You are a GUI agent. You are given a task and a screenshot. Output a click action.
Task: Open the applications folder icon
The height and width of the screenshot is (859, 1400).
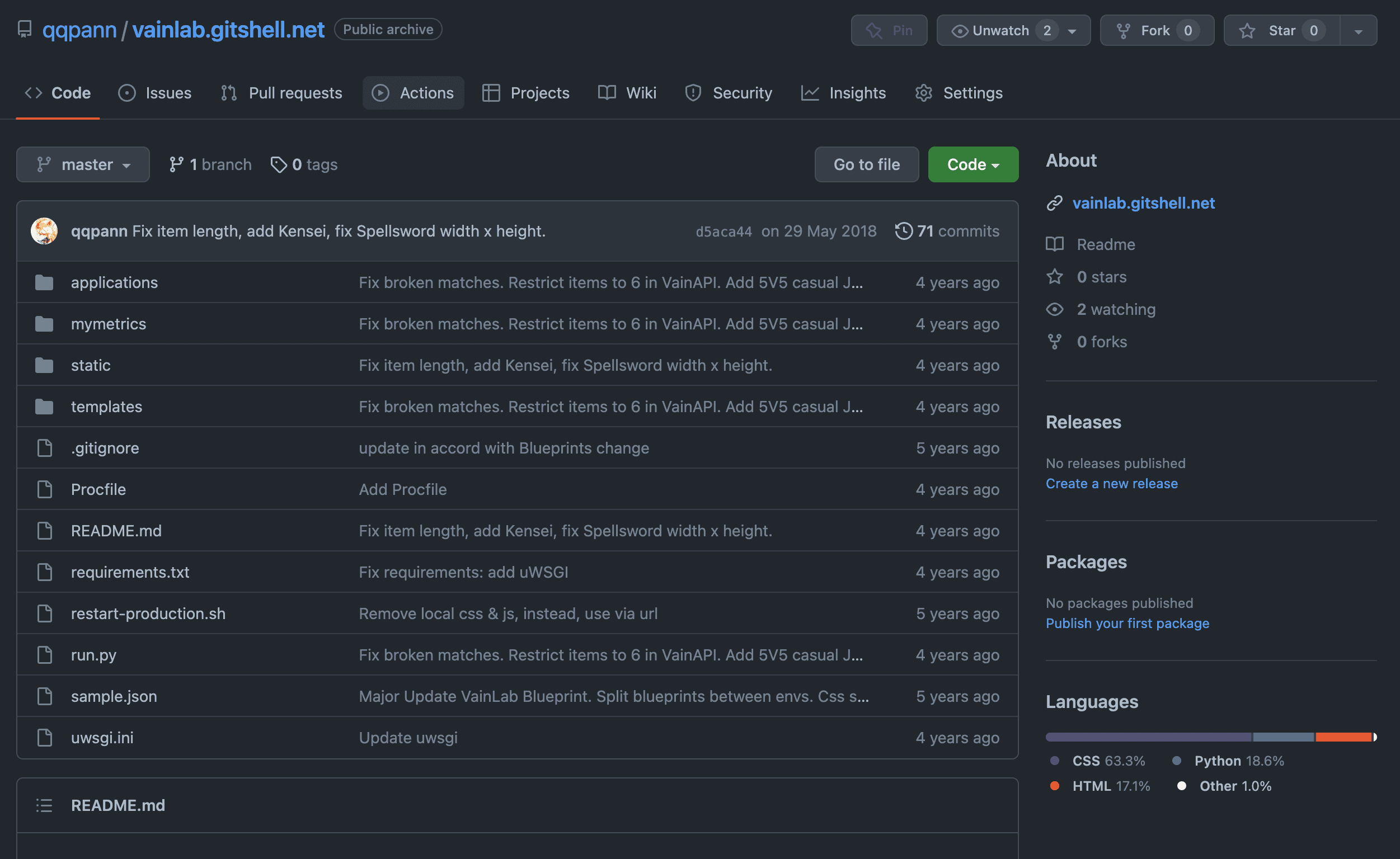(44, 282)
